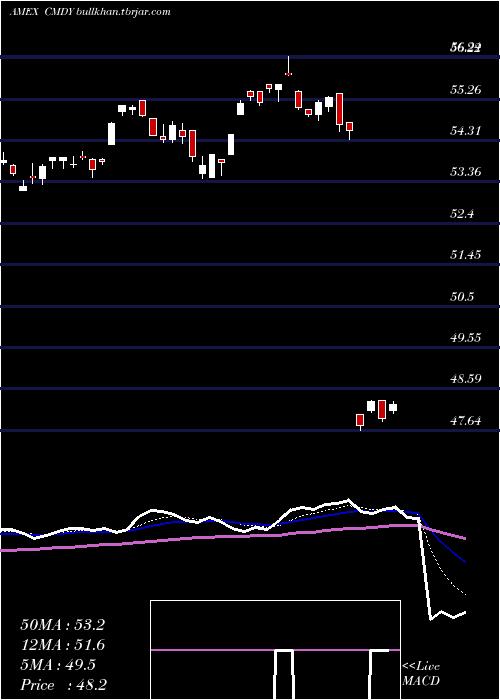Select the 49.55 price axis label
Image resolution: width=500 pixels, height=700 pixels.
(x=465, y=338)
